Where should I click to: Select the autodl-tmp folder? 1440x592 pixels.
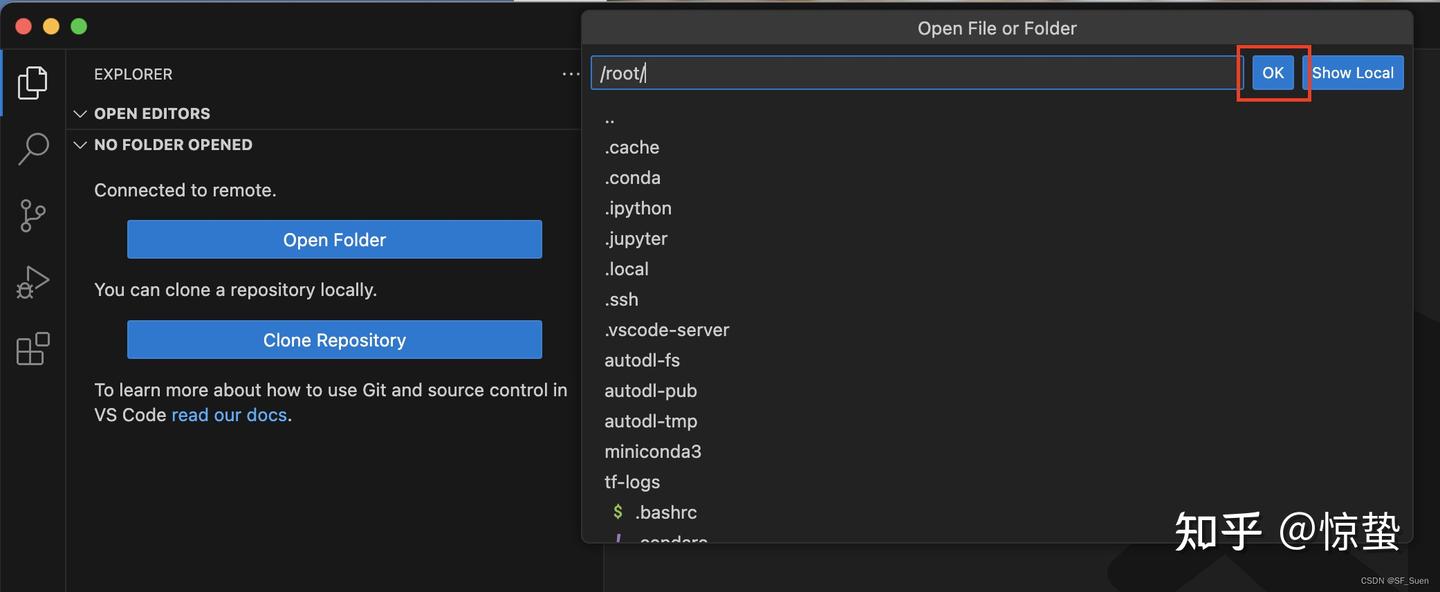[x=651, y=421]
